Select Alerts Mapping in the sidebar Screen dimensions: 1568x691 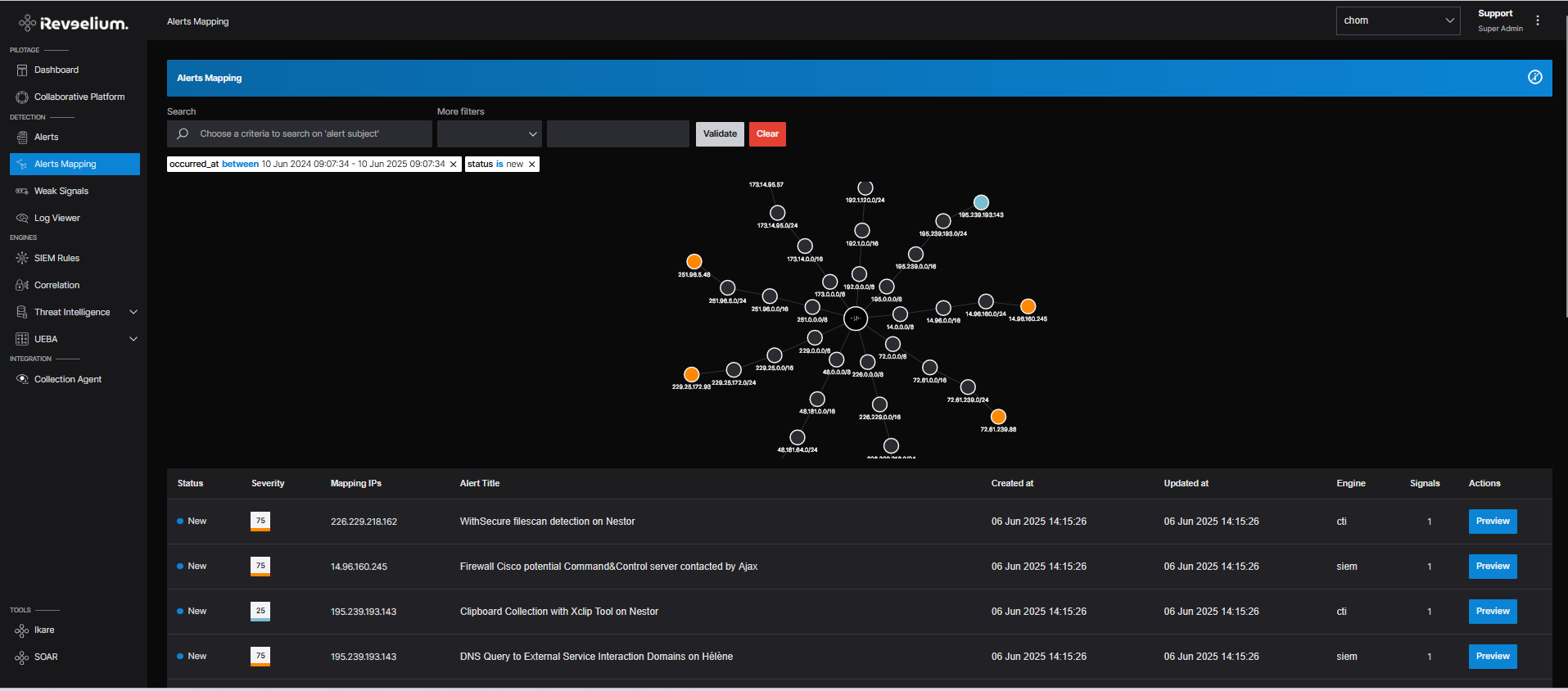click(75, 164)
